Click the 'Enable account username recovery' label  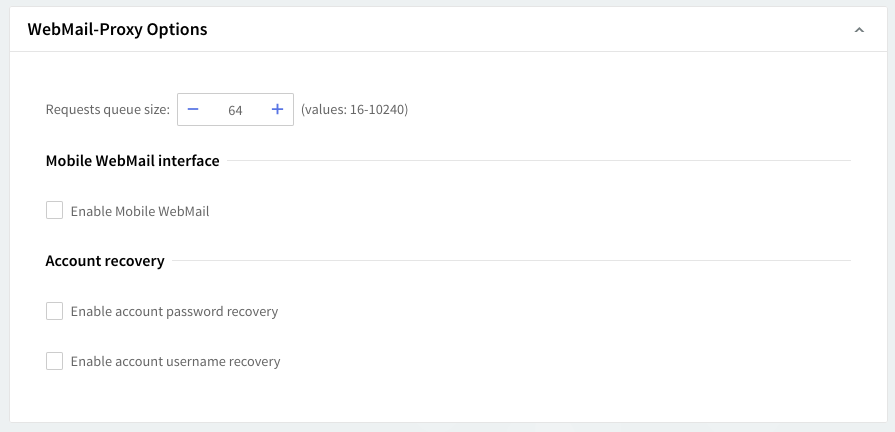pyautogui.click(x=175, y=361)
